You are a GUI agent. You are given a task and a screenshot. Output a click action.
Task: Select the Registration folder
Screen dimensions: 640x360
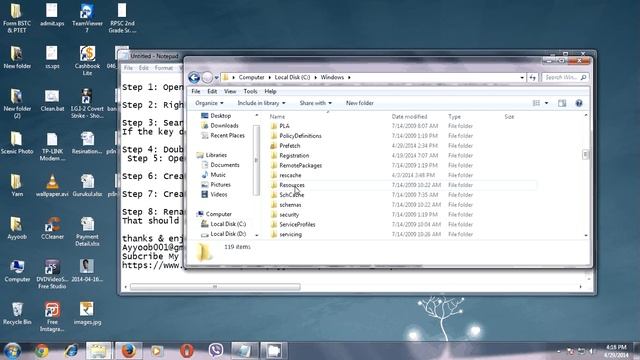[x=294, y=156]
